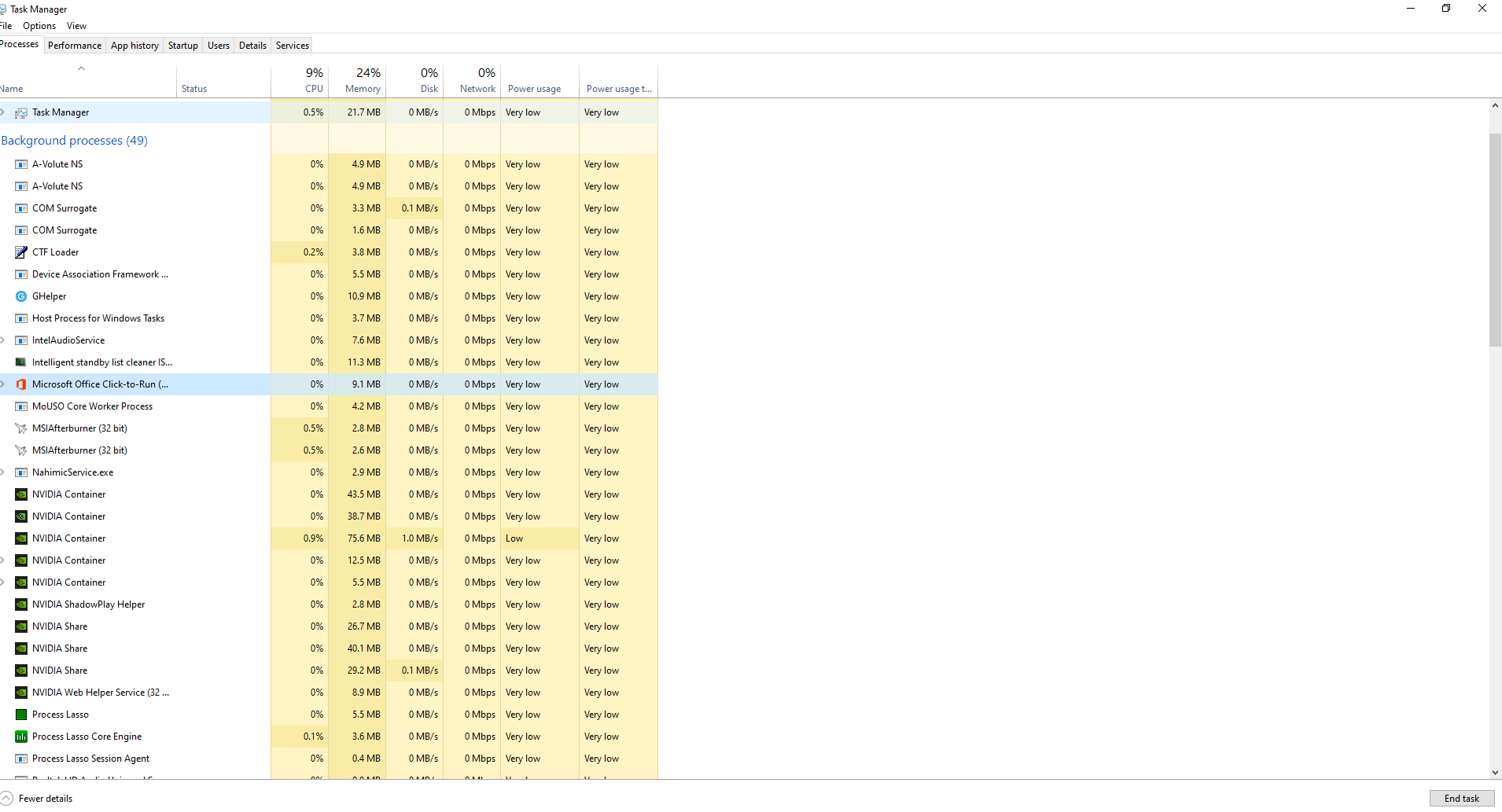The height and width of the screenshot is (812, 1502).
Task: Click the Low power usage cell
Action: (539, 538)
